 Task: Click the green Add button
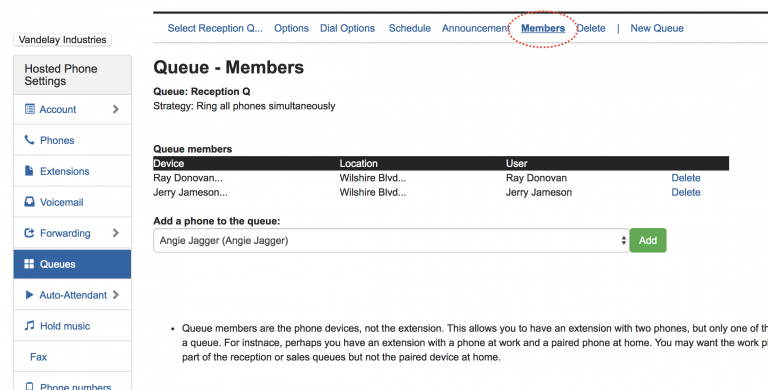coord(648,240)
